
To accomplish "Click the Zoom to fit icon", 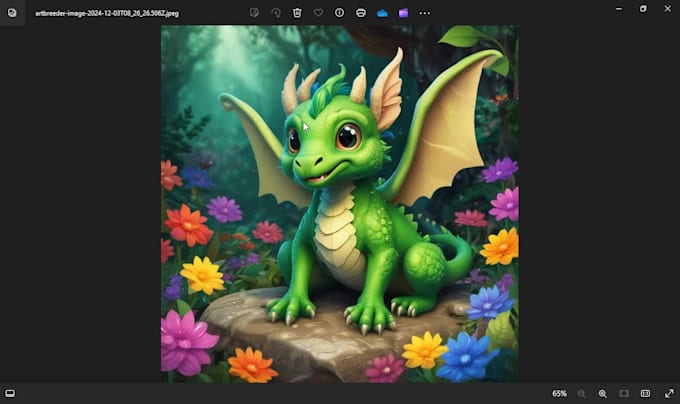I will click(624, 393).
